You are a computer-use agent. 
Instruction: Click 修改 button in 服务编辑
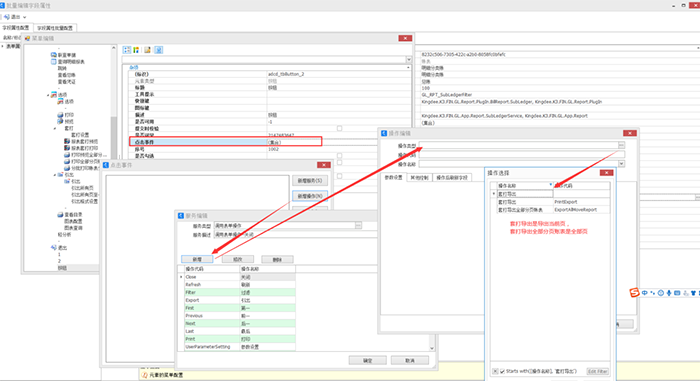pos(238,260)
